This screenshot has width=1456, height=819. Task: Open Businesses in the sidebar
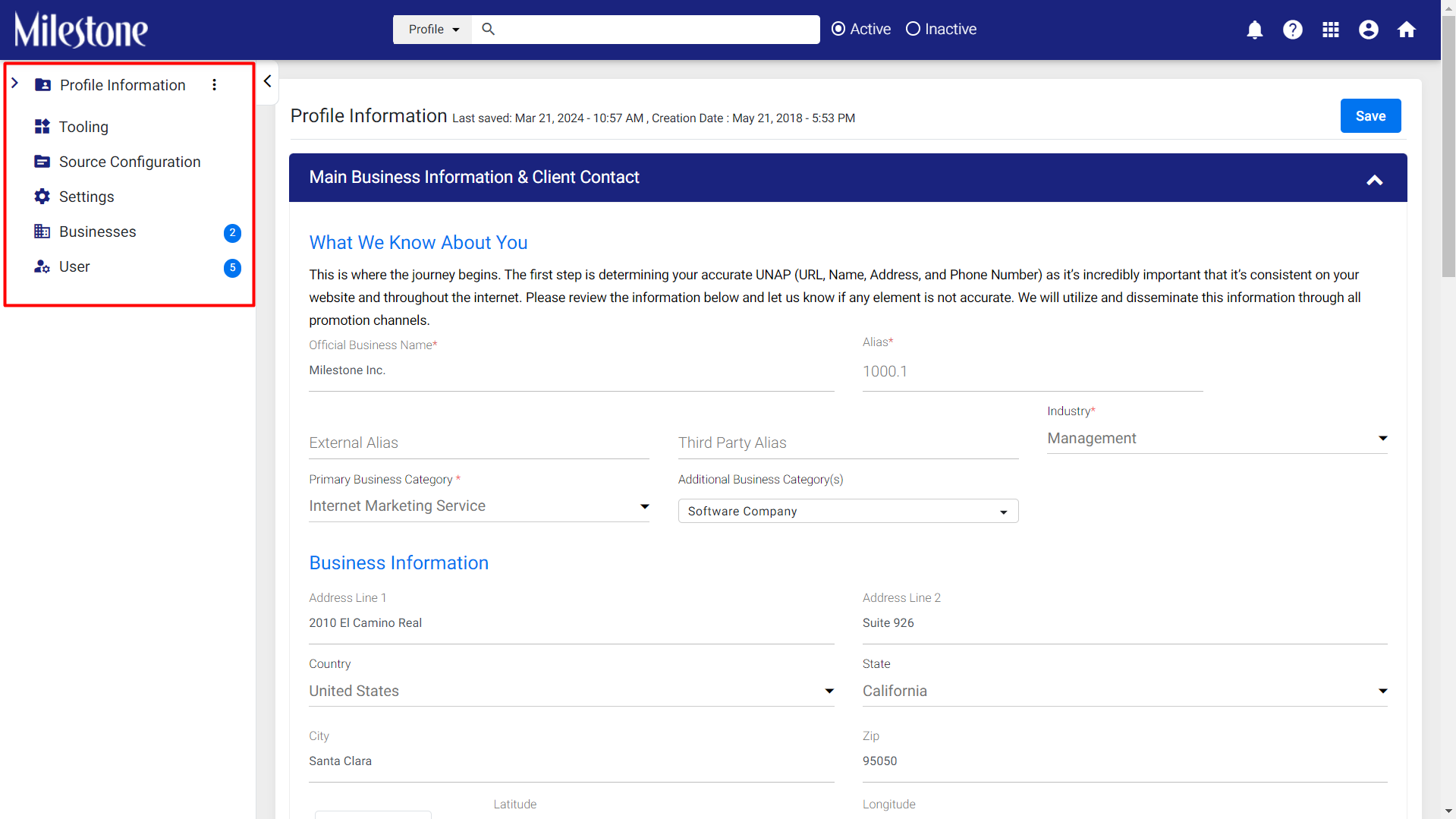pyautogui.click(x=98, y=232)
